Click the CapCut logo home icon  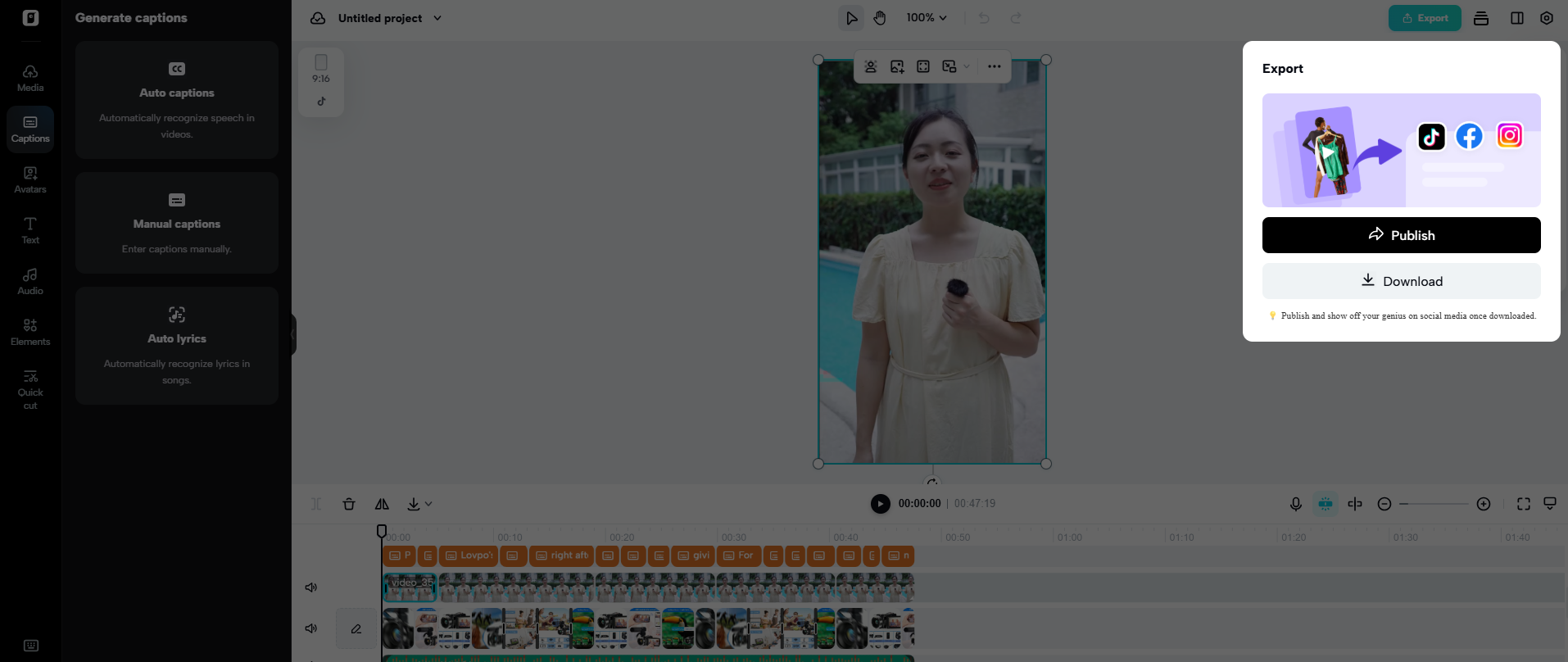point(30,17)
